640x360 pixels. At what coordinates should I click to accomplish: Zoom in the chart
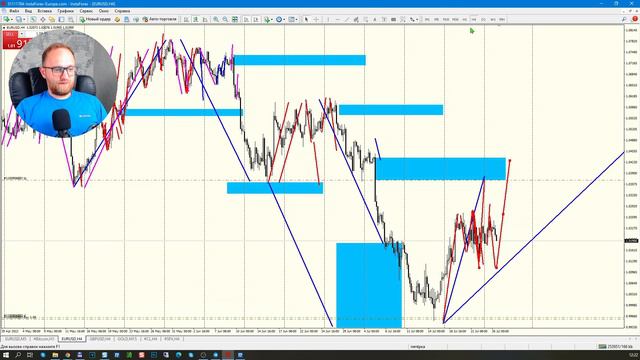[x=216, y=19]
